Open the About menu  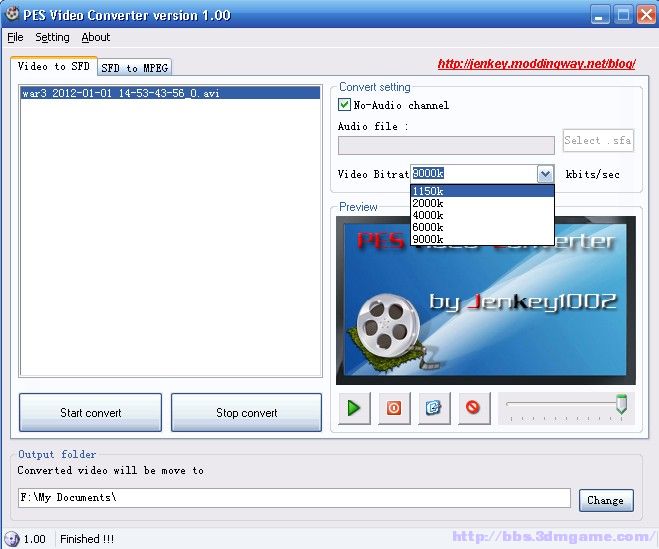pos(96,37)
